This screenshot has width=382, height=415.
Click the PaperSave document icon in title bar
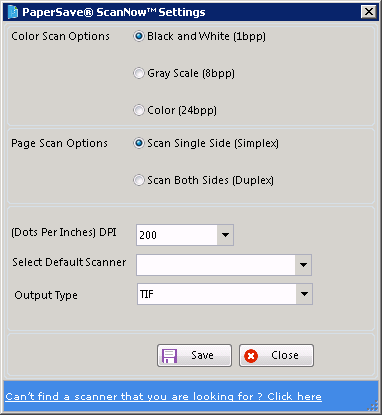(x=13, y=12)
